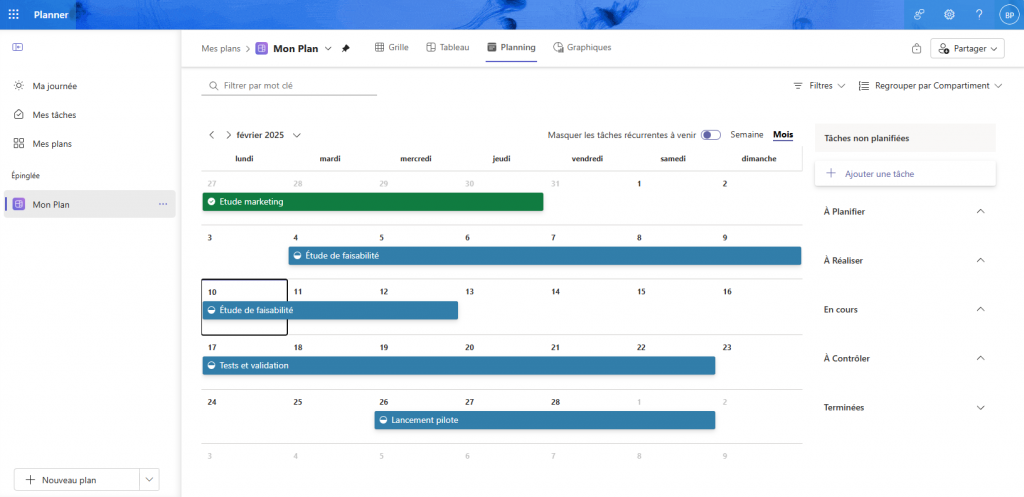Collapse the left navigation pane icon

click(18, 48)
